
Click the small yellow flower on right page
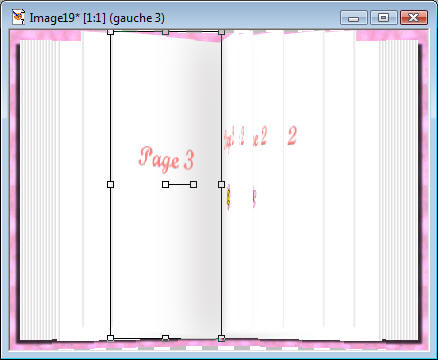click(229, 197)
